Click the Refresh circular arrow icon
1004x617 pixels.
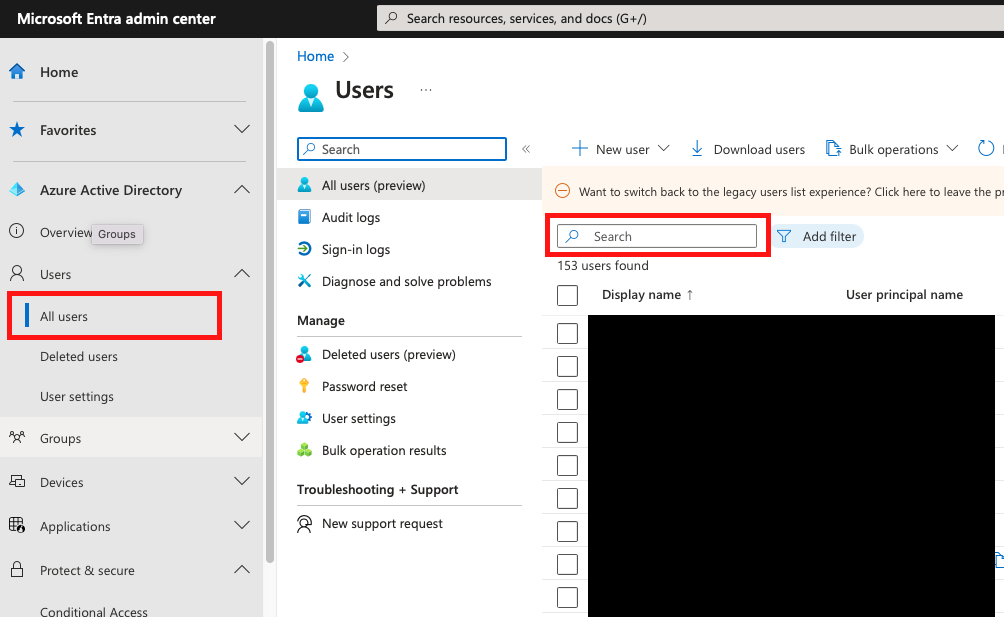pyautogui.click(x=986, y=148)
